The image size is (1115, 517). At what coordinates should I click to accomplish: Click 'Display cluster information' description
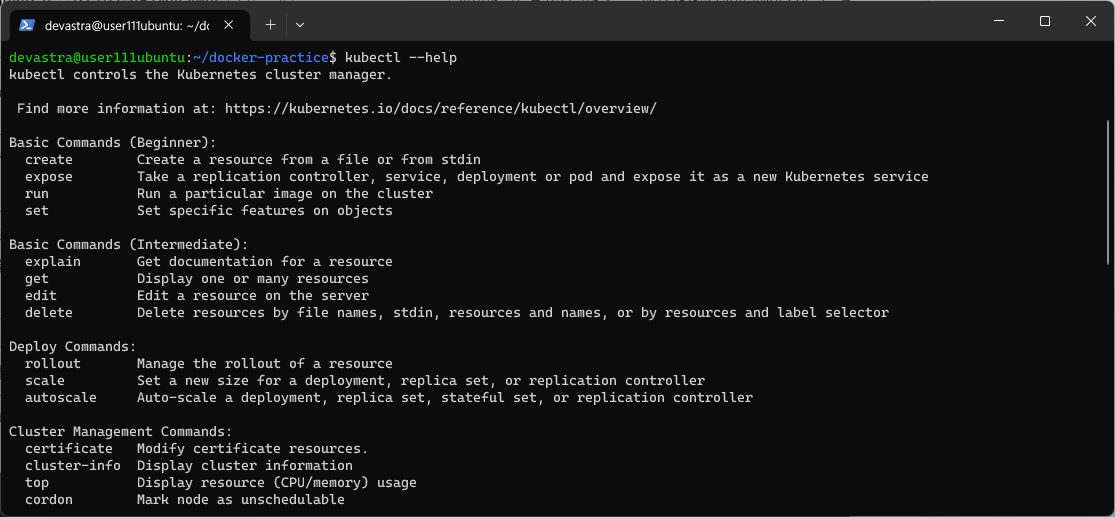click(x=245, y=466)
